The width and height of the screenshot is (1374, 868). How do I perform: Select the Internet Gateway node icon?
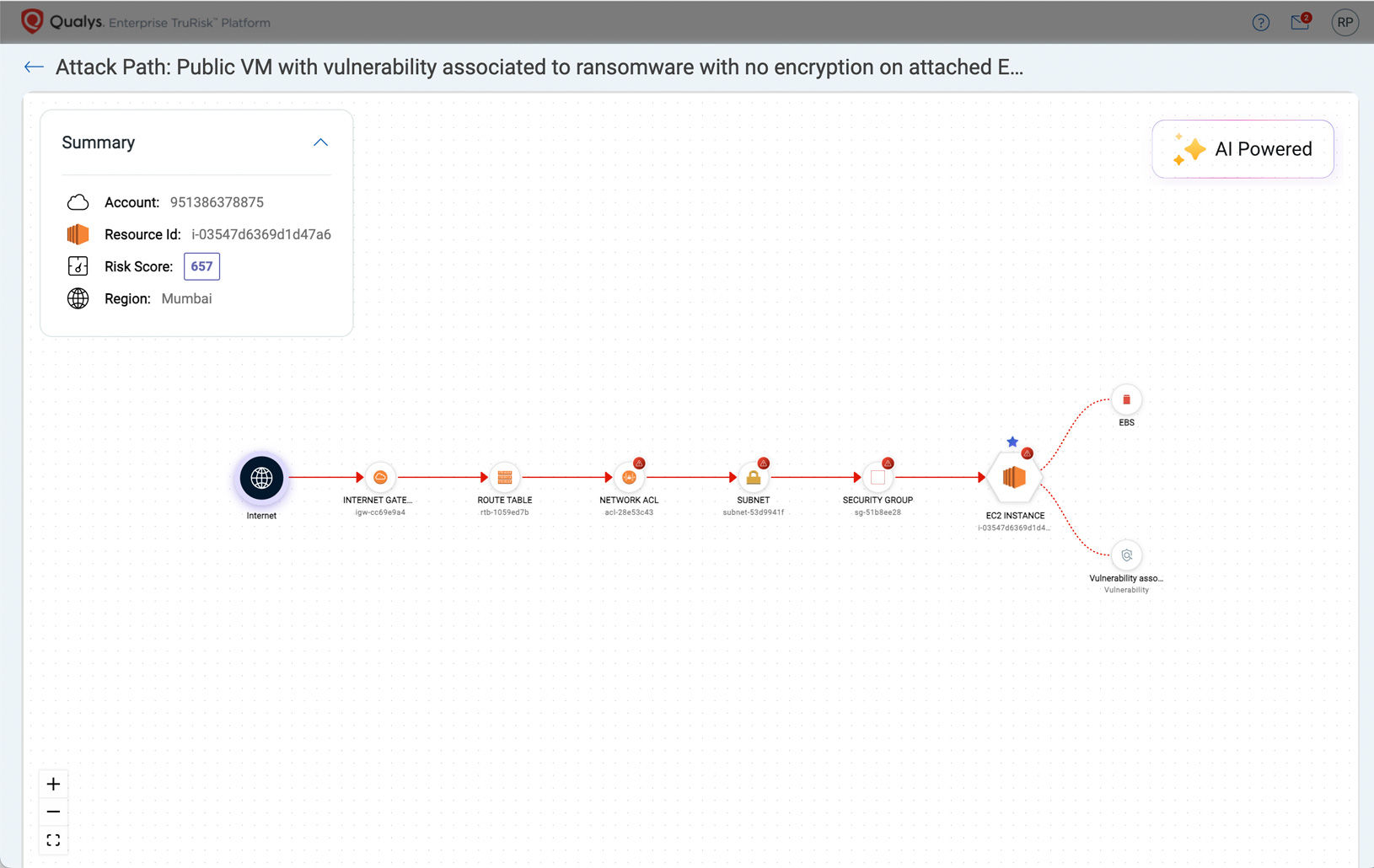click(380, 478)
